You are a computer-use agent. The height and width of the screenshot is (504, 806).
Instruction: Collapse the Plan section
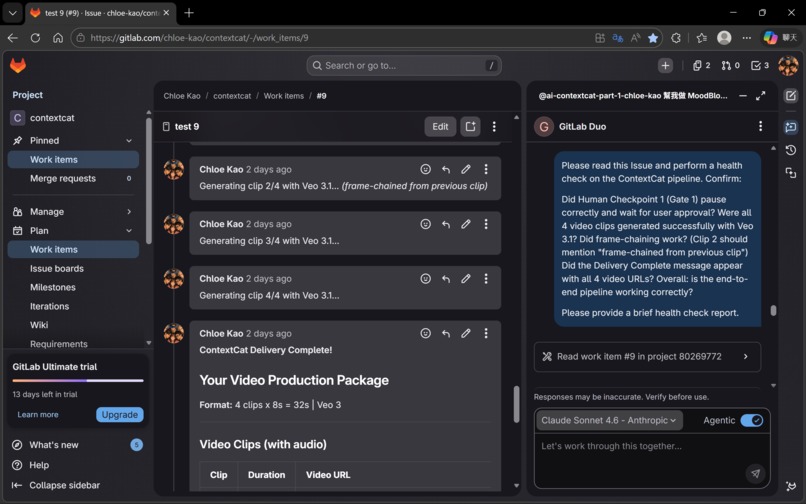[x=129, y=230]
